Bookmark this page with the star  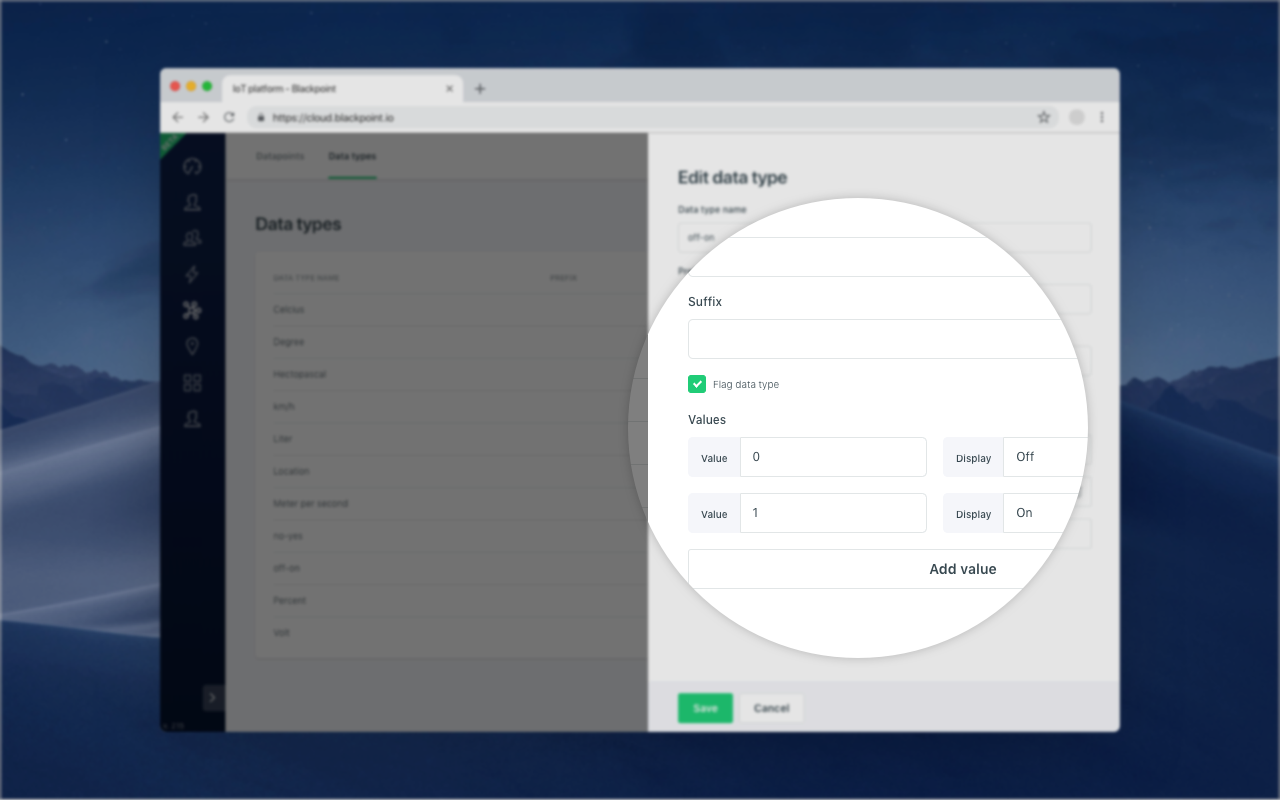(1044, 117)
